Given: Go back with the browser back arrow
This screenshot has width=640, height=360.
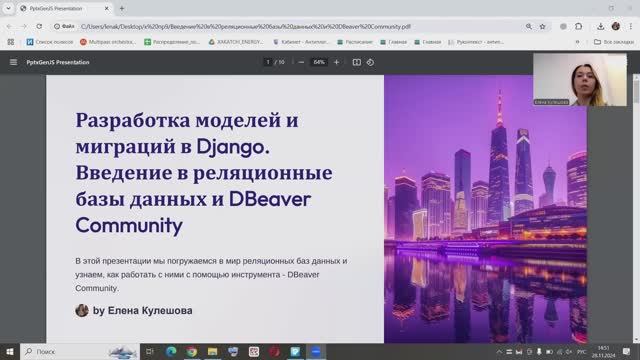Looking at the screenshot, I should (9, 26).
